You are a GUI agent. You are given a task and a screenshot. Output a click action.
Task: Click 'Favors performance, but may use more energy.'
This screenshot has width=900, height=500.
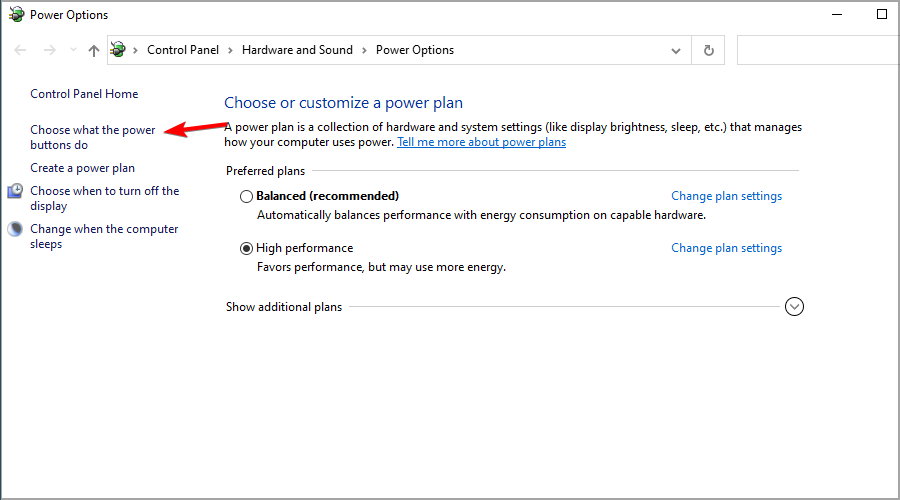[x=381, y=267]
